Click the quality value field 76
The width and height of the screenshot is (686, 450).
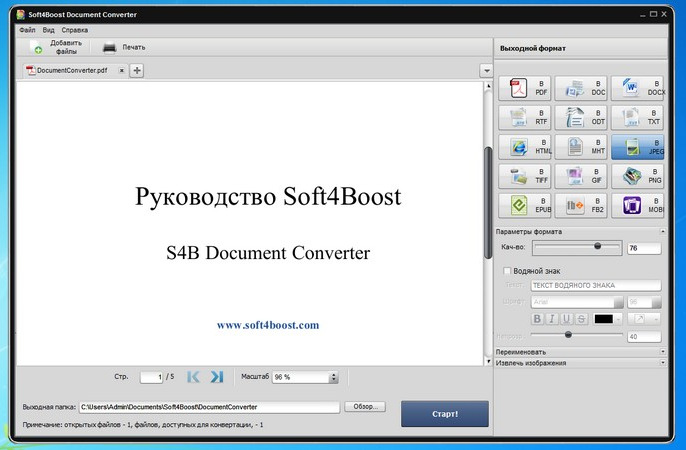click(644, 248)
